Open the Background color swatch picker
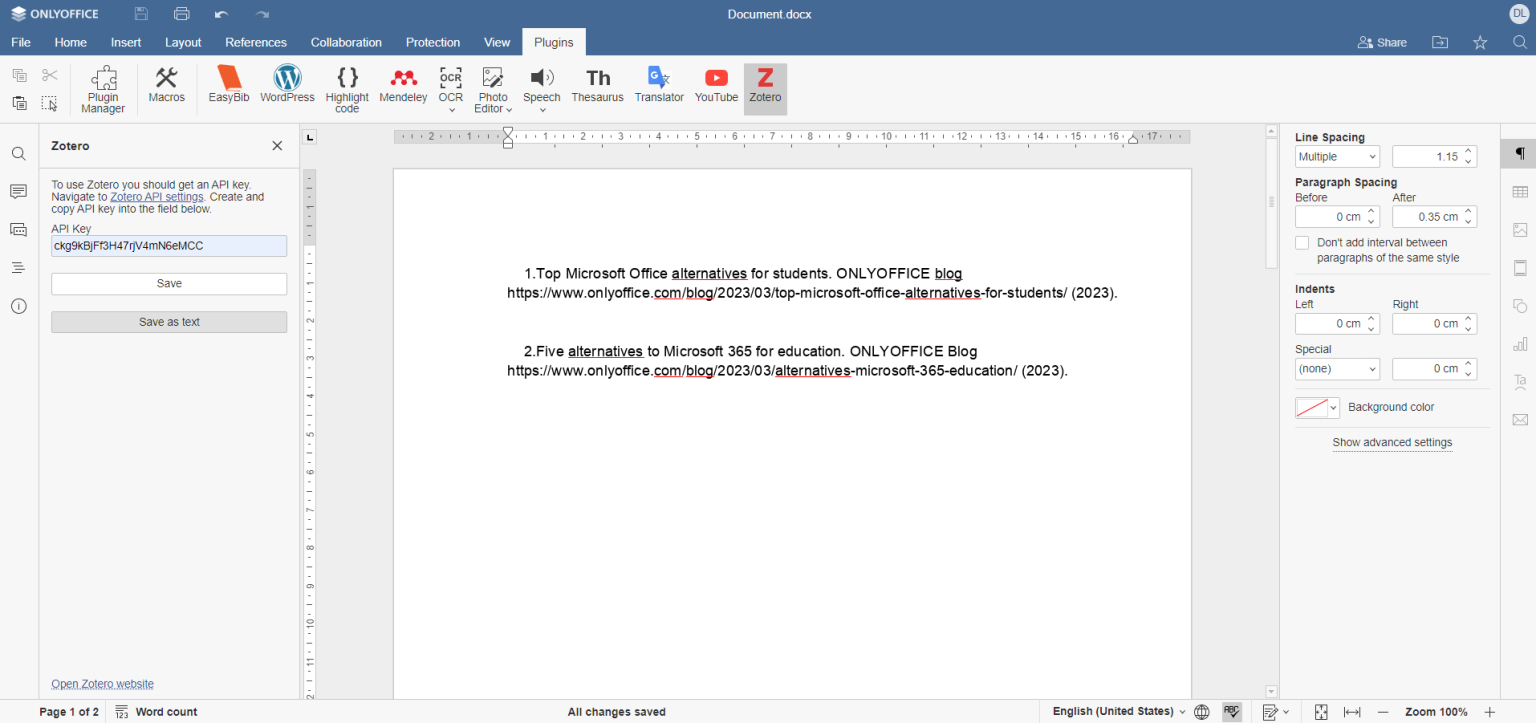Viewport: 1536px width, 723px height. pos(1317,407)
